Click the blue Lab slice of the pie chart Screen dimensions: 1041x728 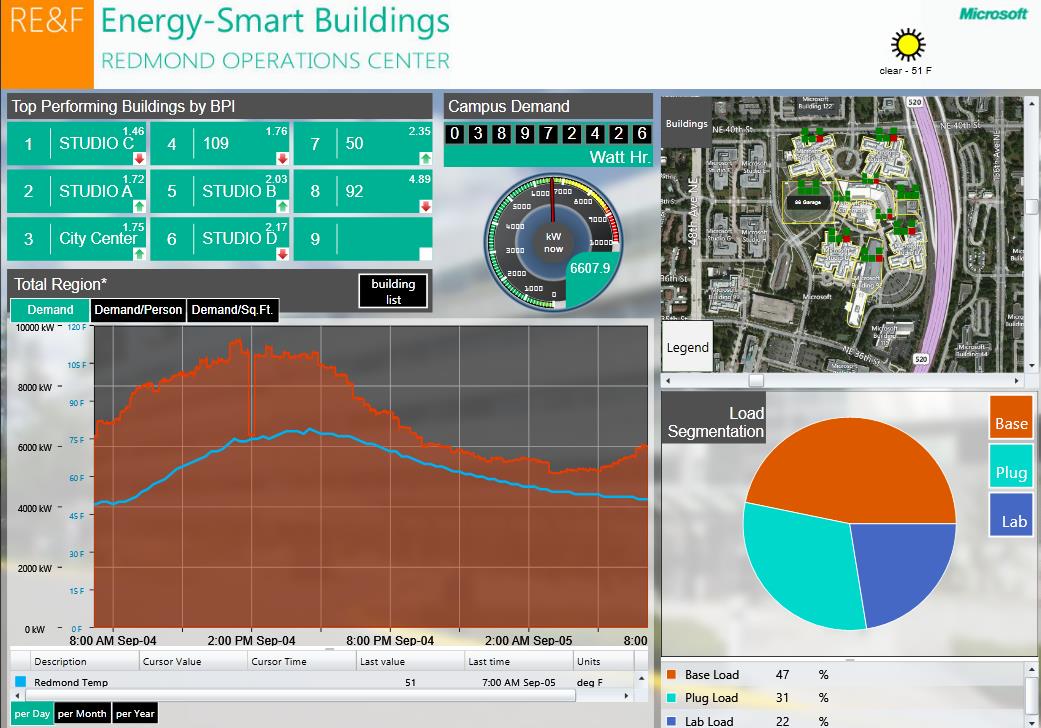click(903, 571)
